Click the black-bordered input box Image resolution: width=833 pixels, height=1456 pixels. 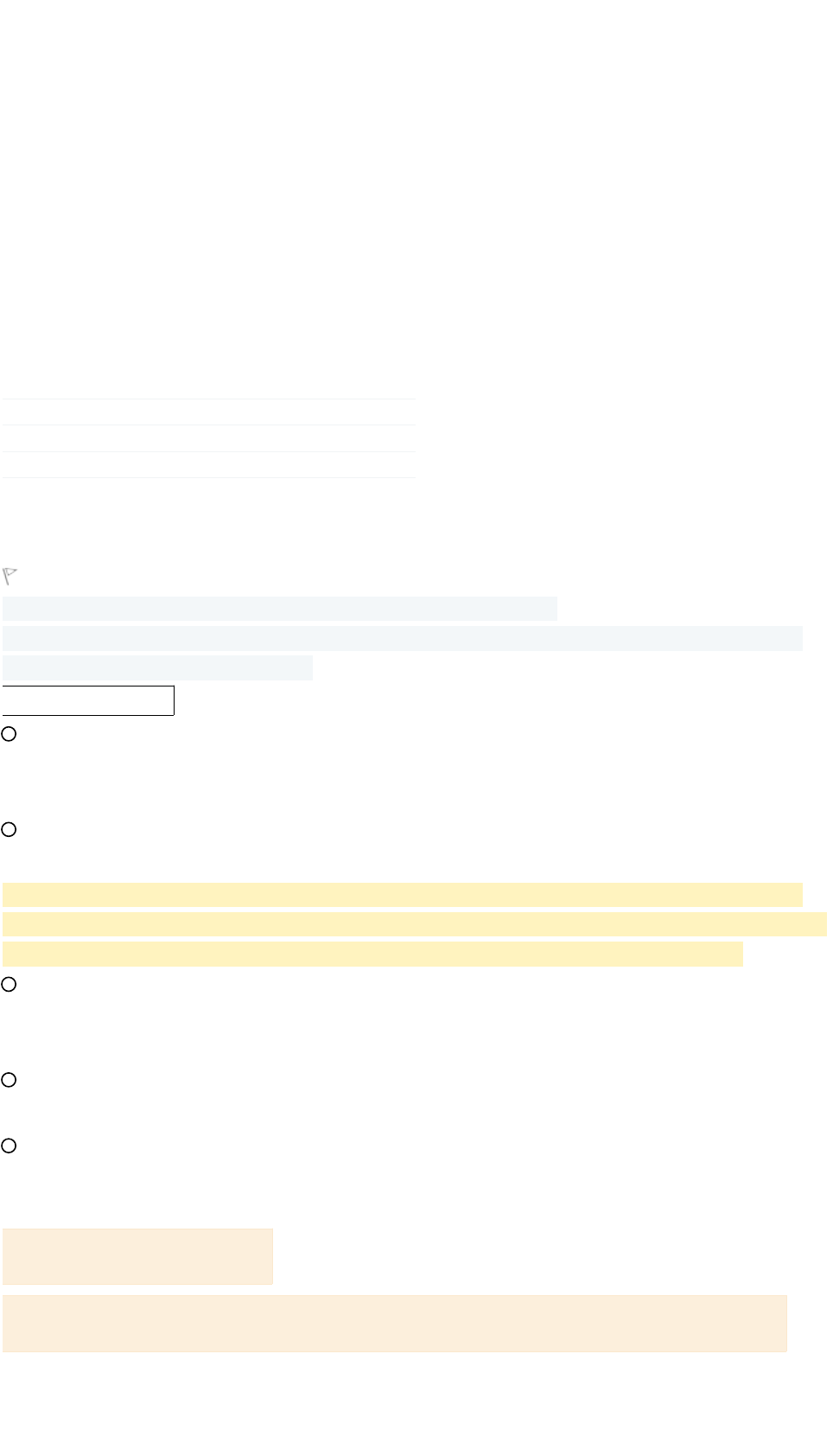tap(88, 700)
